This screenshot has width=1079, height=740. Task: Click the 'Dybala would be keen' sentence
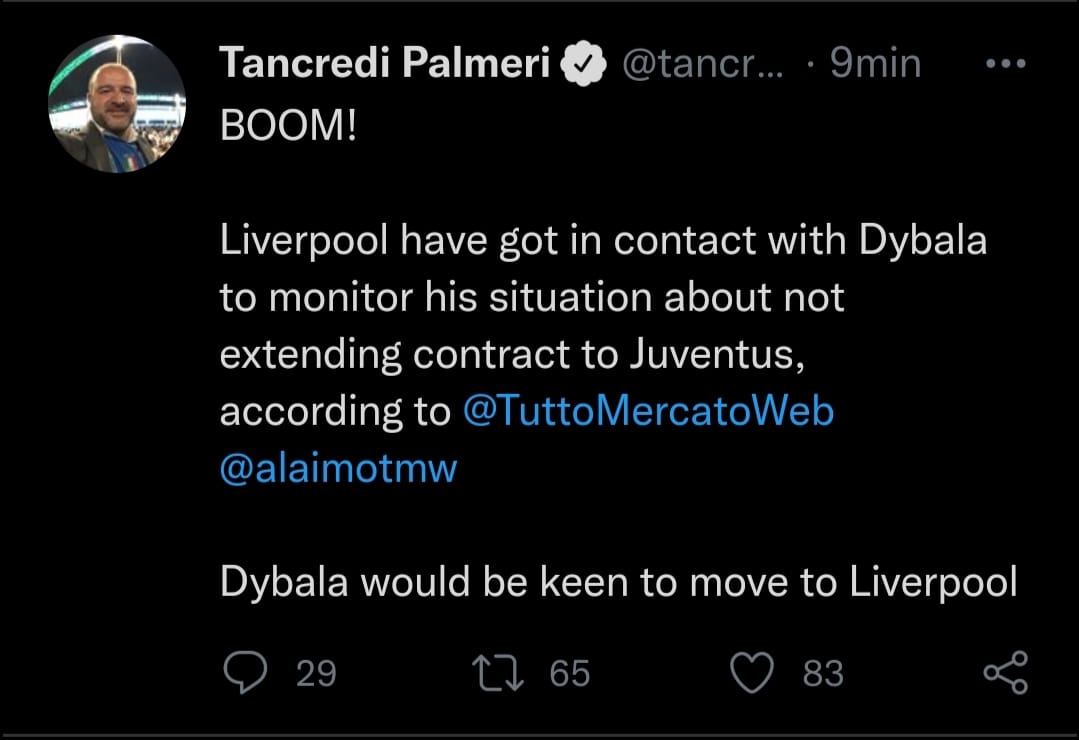pyautogui.click(x=617, y=583)
